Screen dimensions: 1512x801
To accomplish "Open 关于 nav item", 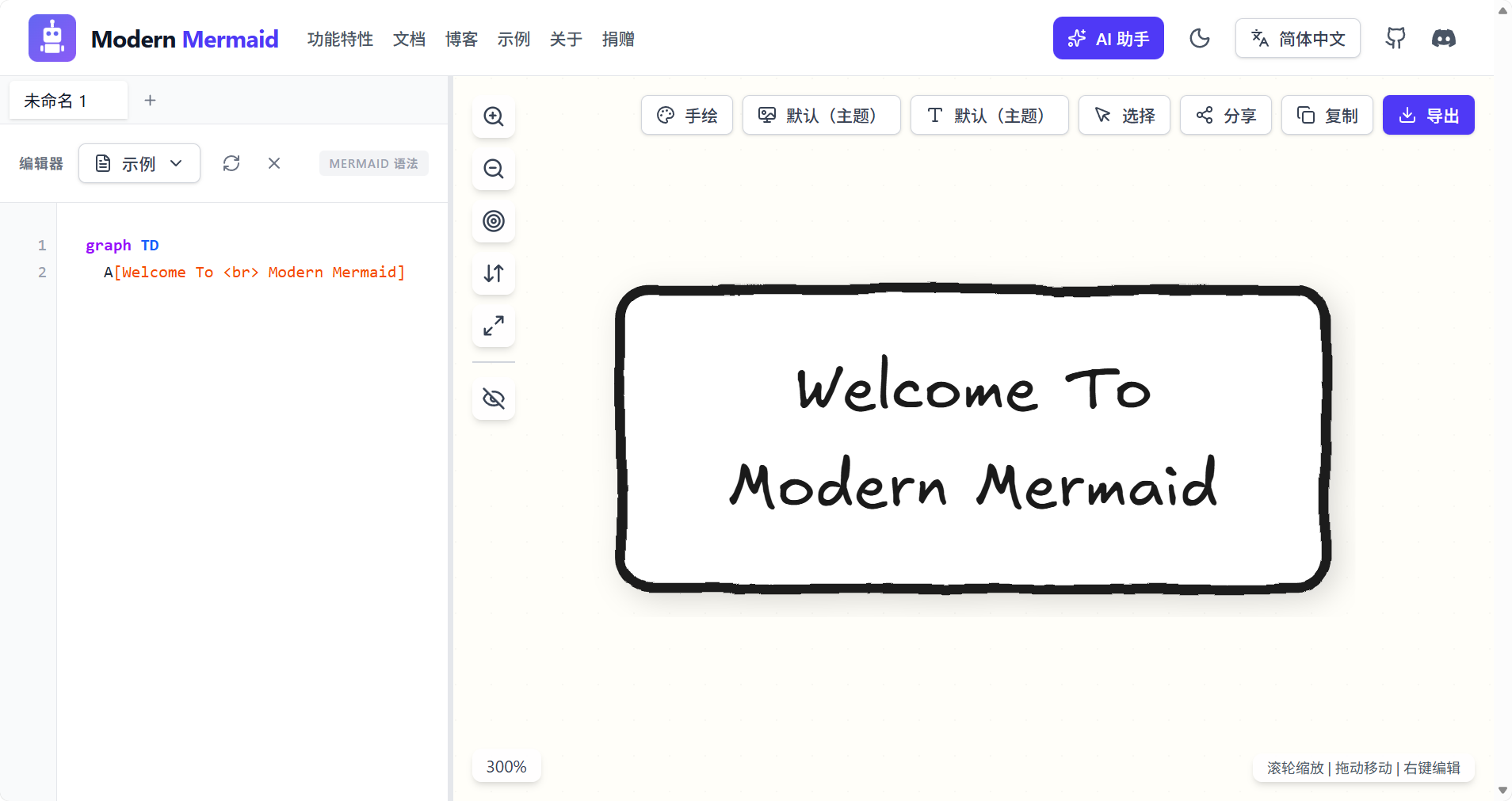I will pos(566,39).
